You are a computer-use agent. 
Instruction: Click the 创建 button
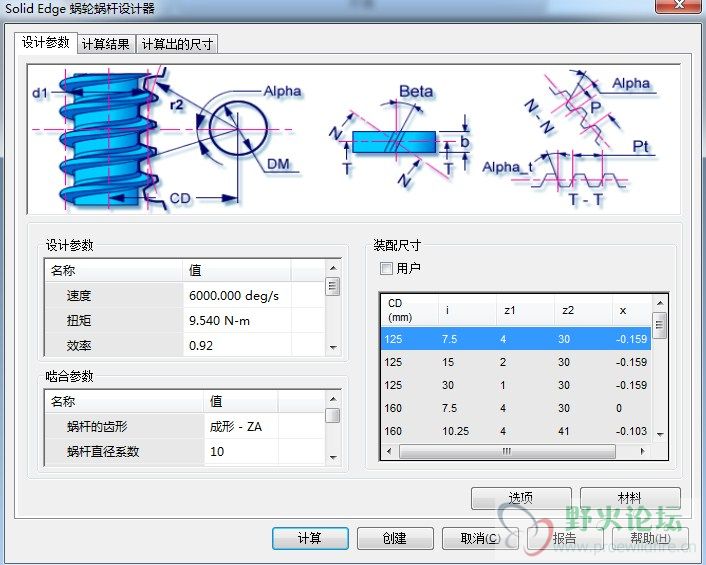point(395,538)
